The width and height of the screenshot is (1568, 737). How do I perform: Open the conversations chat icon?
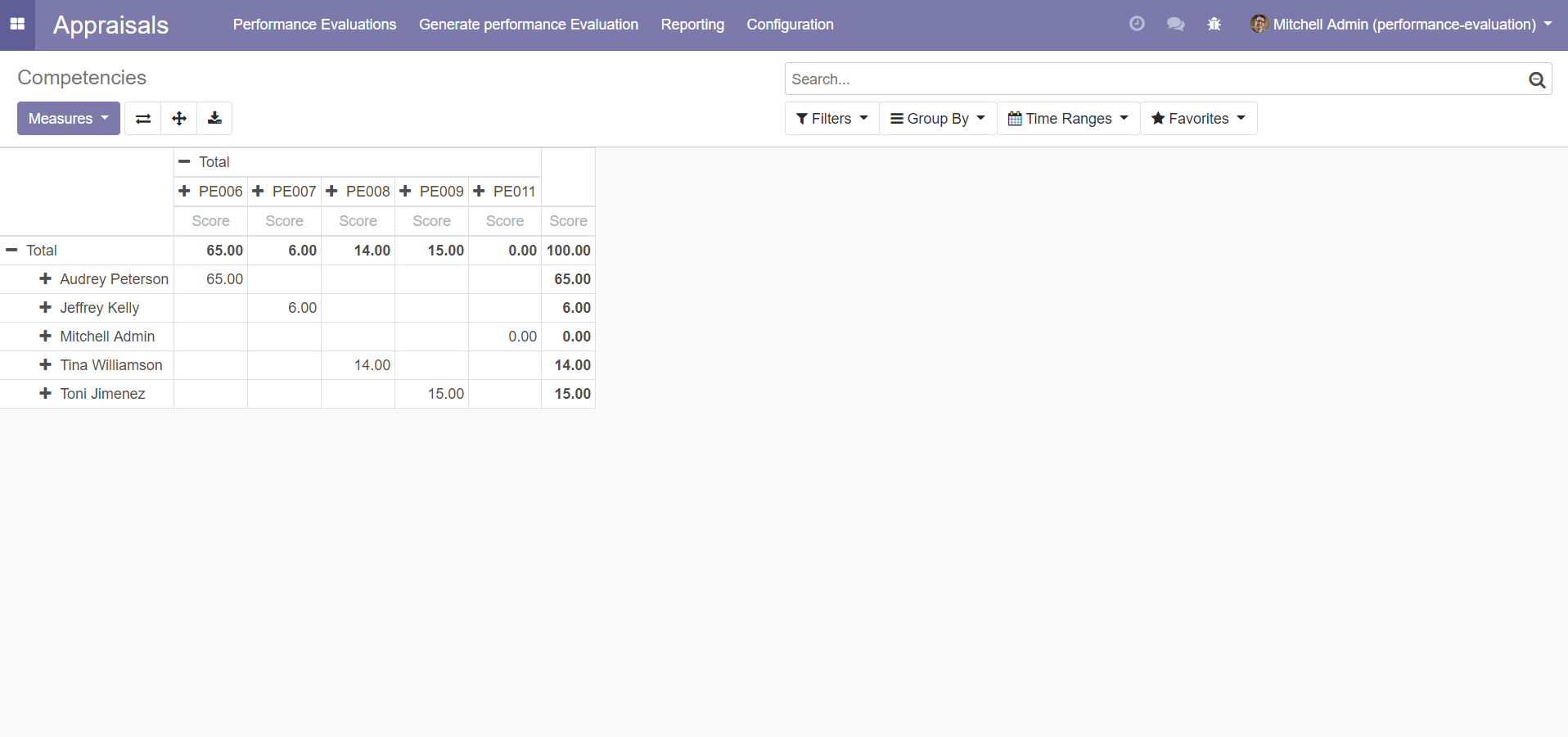(1175, 25)
